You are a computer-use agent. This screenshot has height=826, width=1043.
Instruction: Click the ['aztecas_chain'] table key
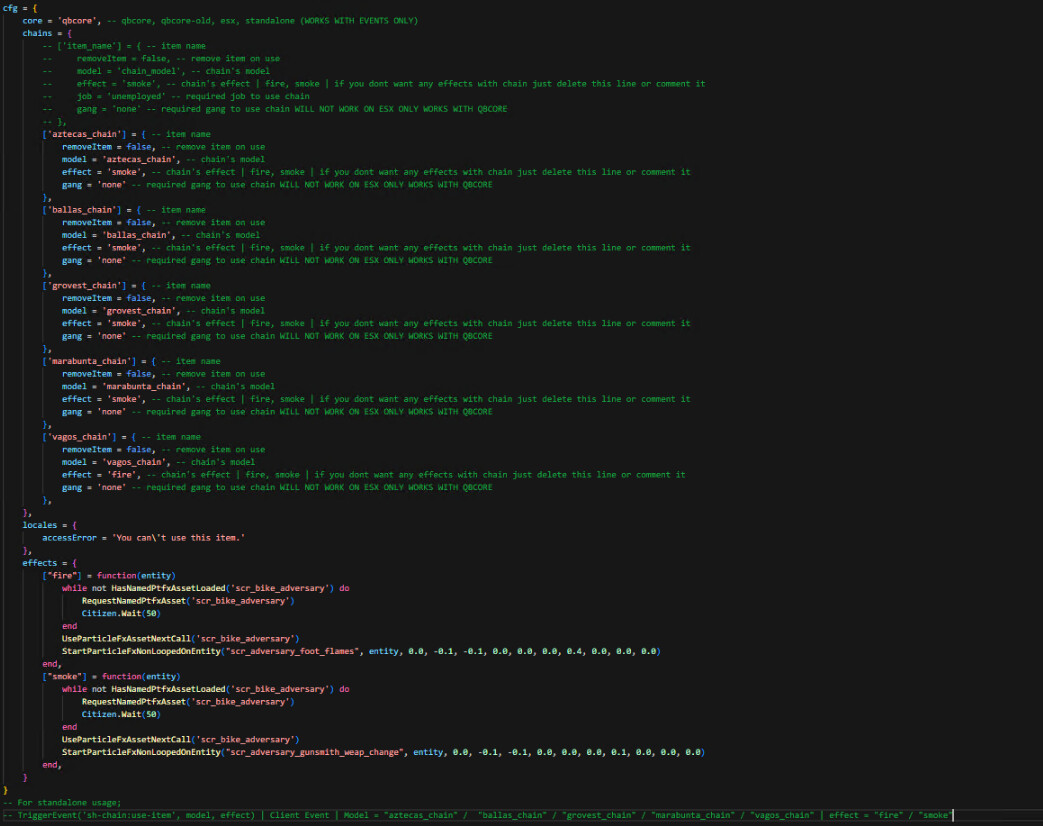(x=84, y=134)
